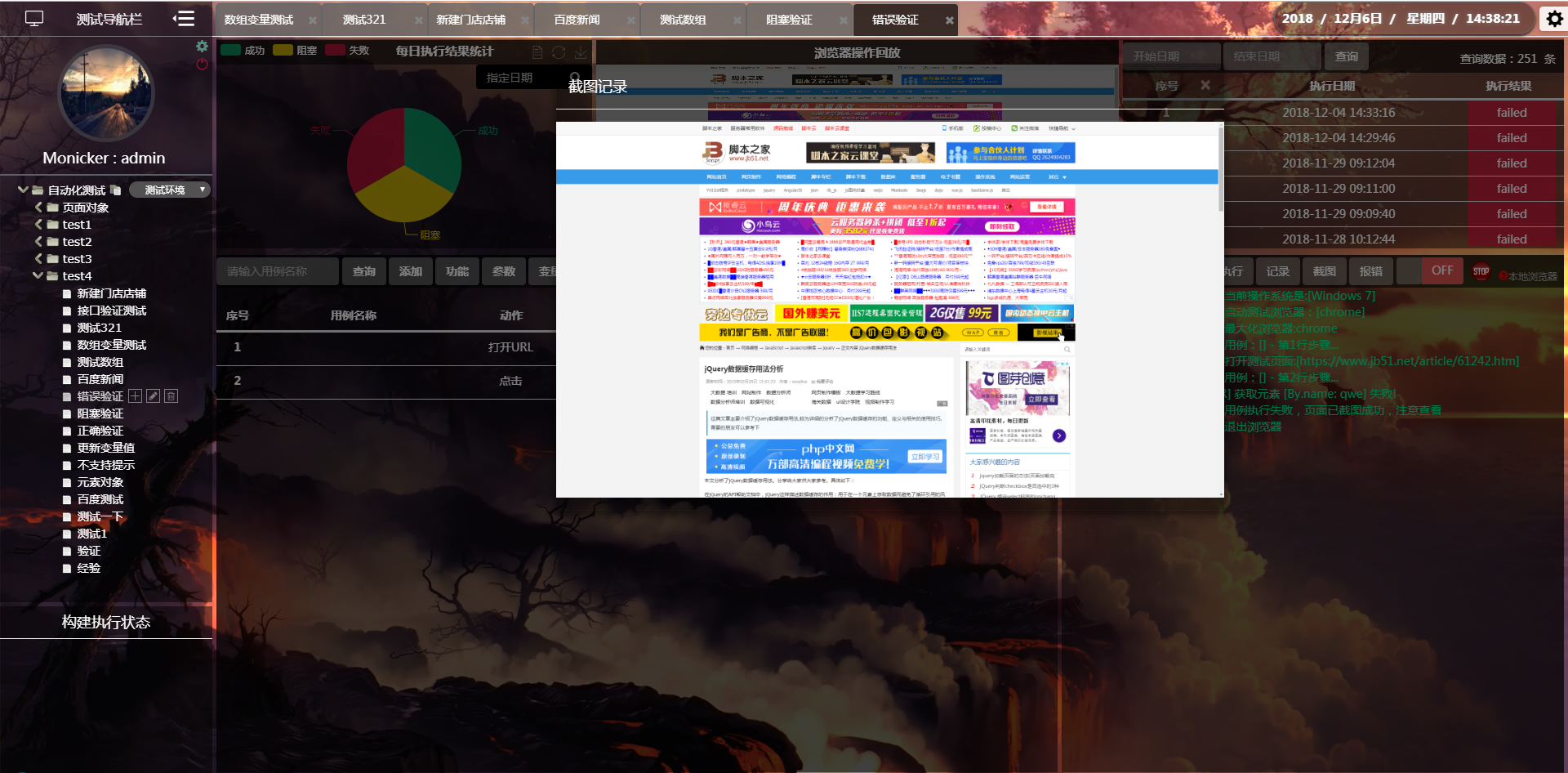Click the 功能 button

point(457,271)
